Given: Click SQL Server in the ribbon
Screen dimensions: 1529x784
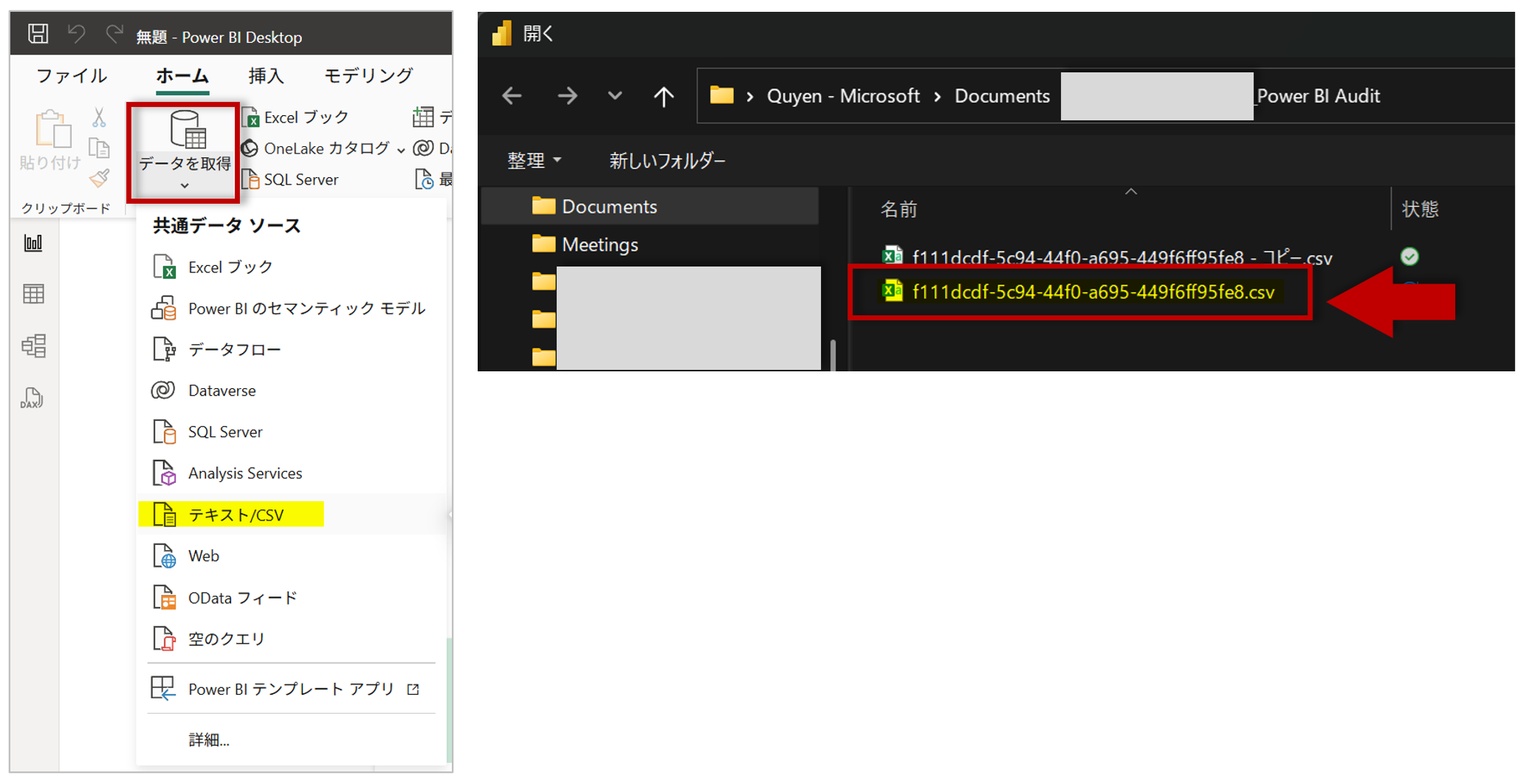Looking at the screenshot, I should click(291, 179).
